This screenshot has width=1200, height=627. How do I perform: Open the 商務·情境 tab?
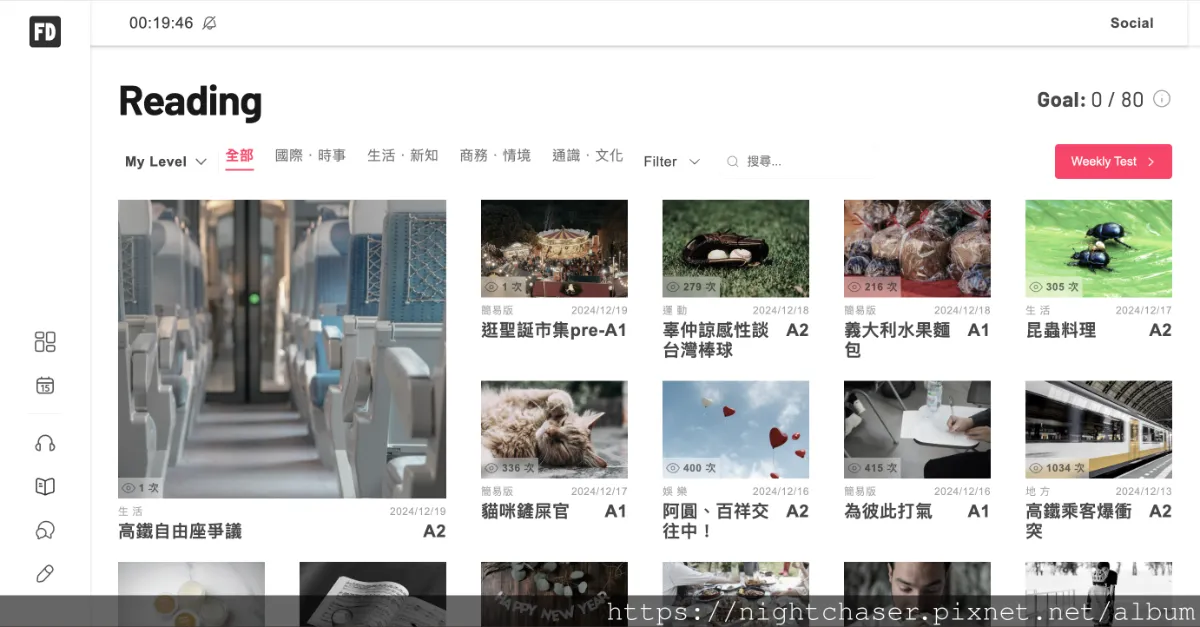(495, 156)
